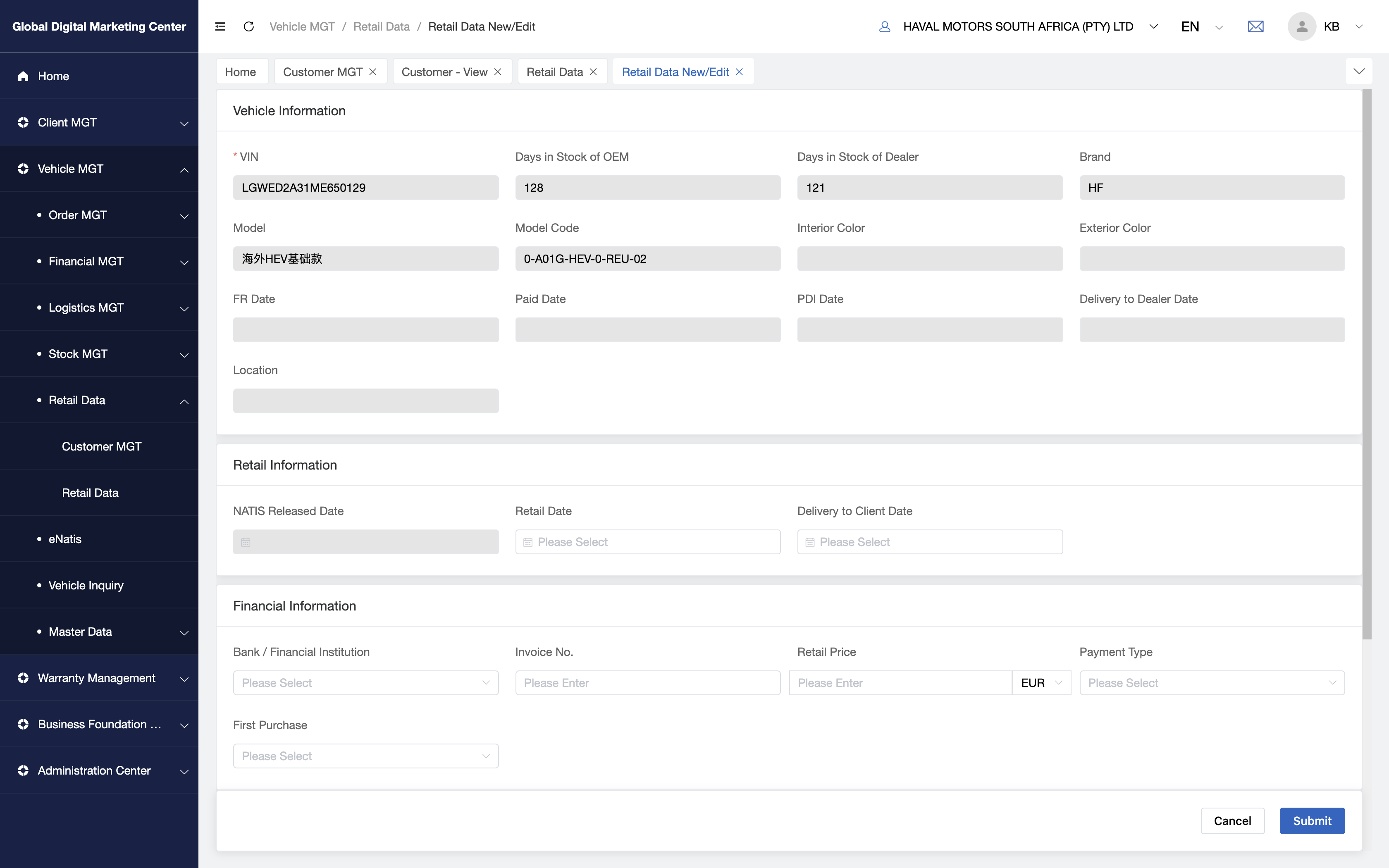
Task: Open eNatis in the sidebar
Action: pos(99,539)
